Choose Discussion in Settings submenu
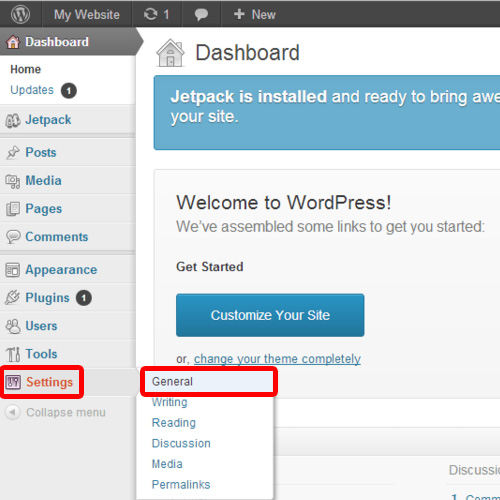Image resolution: width=500 pixels, height=500 pixels. tap(181, 443)
